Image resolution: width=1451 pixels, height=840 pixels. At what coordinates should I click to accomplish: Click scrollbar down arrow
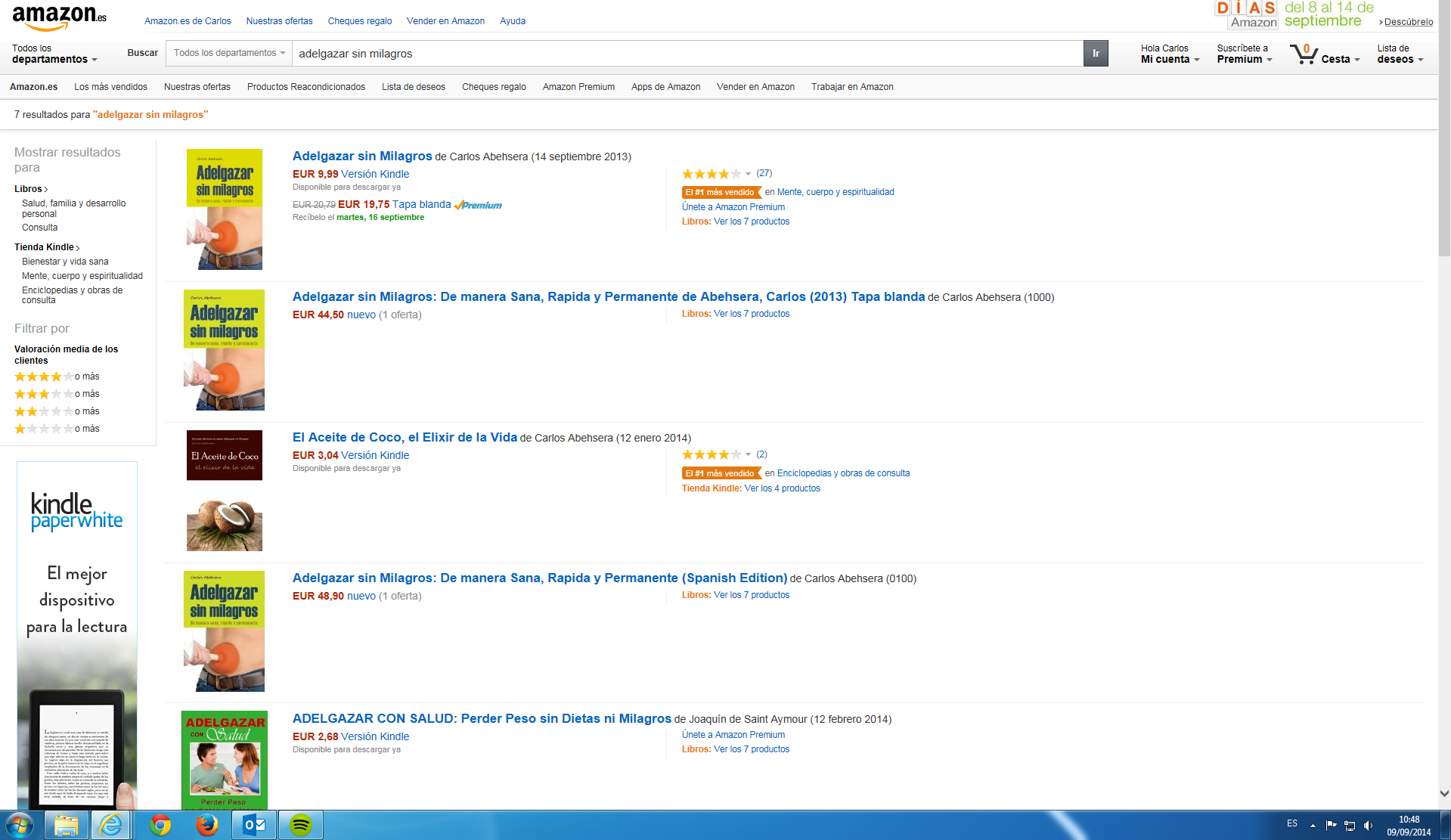click(x=1444, y=794)
